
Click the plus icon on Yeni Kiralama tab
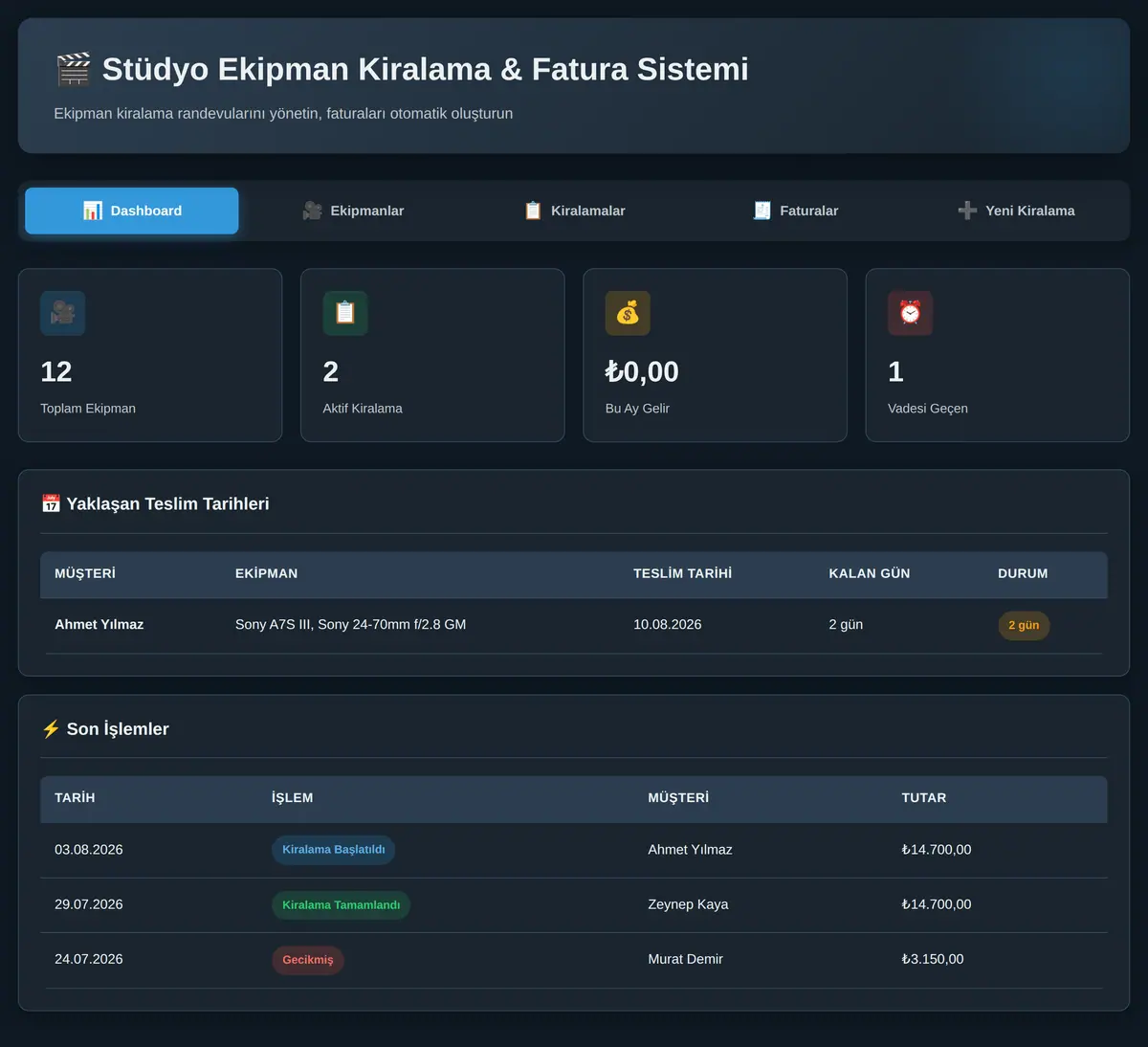pos(967,211)
